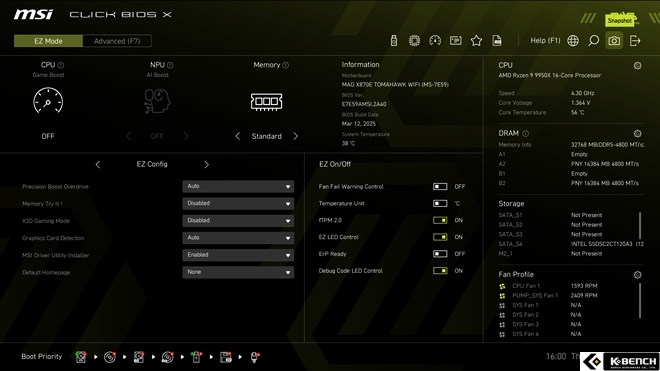Image resolution: width=660 pixels, height=371 pixels.
Task: Turn off Debug Code LED Control
Action: coord(440,271)
